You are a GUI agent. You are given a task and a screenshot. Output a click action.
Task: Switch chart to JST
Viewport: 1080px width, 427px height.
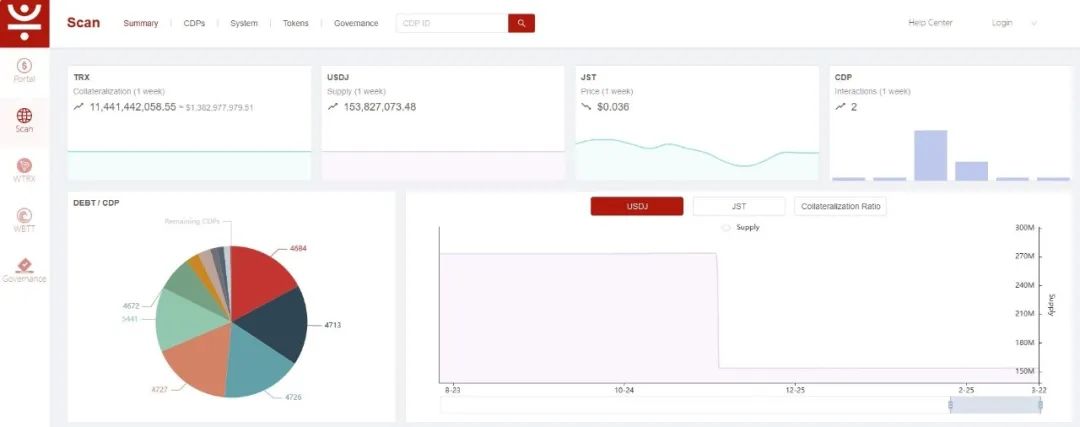coord(738,206)
